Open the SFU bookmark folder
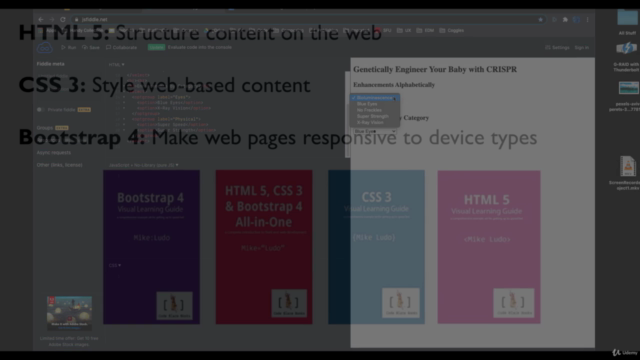Image resolution: width=640 pixels, height=360 pixels. pos(383,31)
